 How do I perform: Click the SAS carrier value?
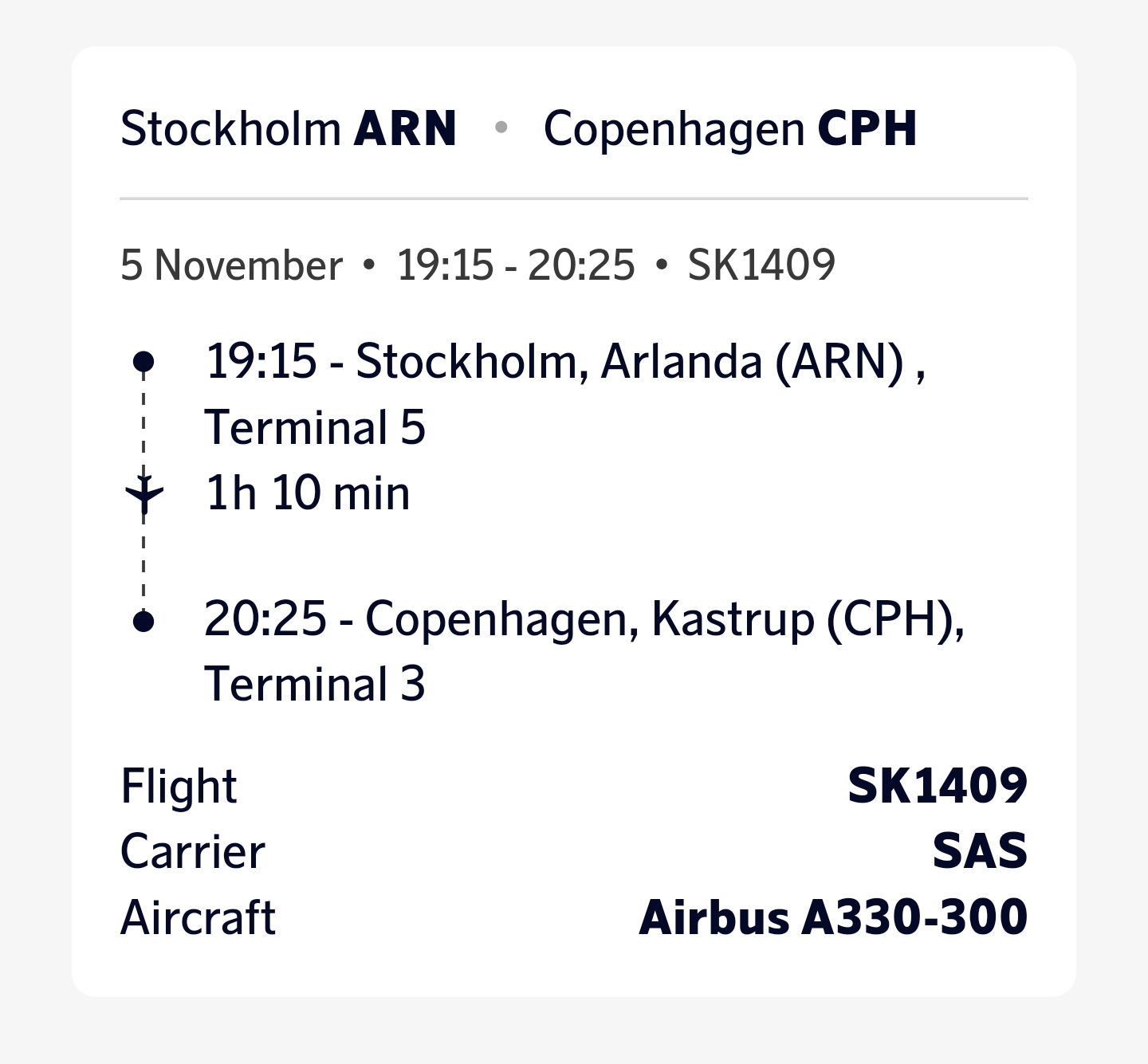click(x=980, y=852)
